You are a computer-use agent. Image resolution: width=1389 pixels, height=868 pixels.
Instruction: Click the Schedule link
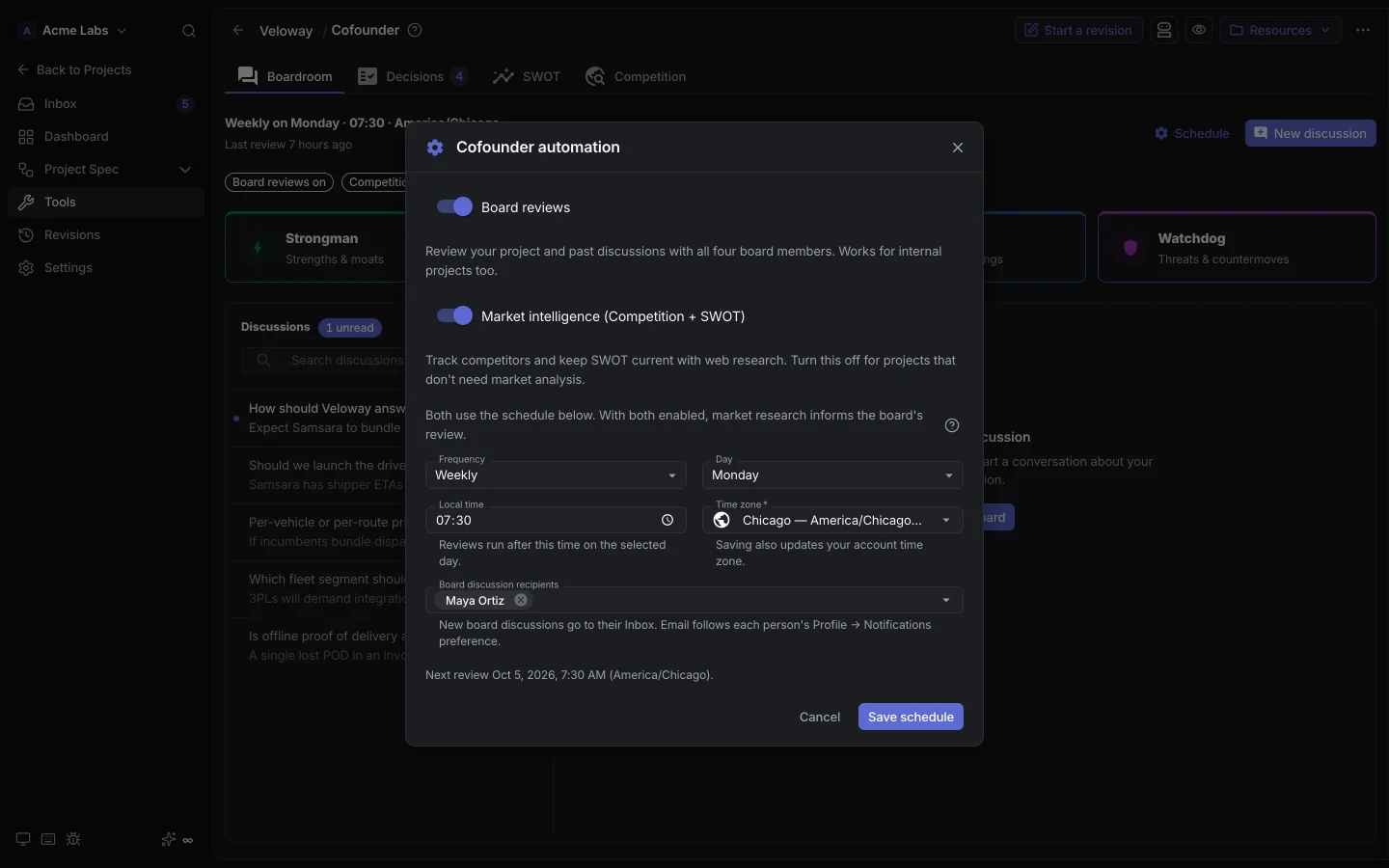pos(1192,133)
